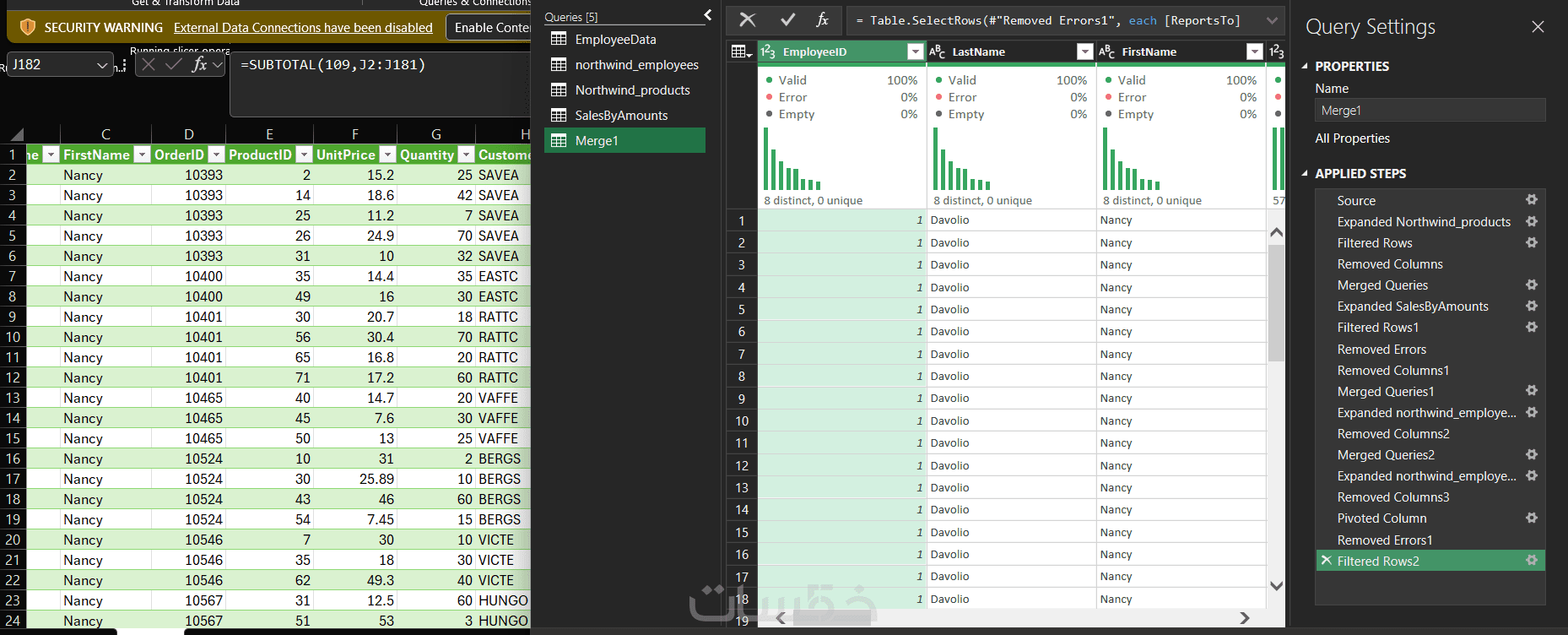Open the Excel Name Box dropdown
Screen dimensions: 1568x635
click(102, 65)
